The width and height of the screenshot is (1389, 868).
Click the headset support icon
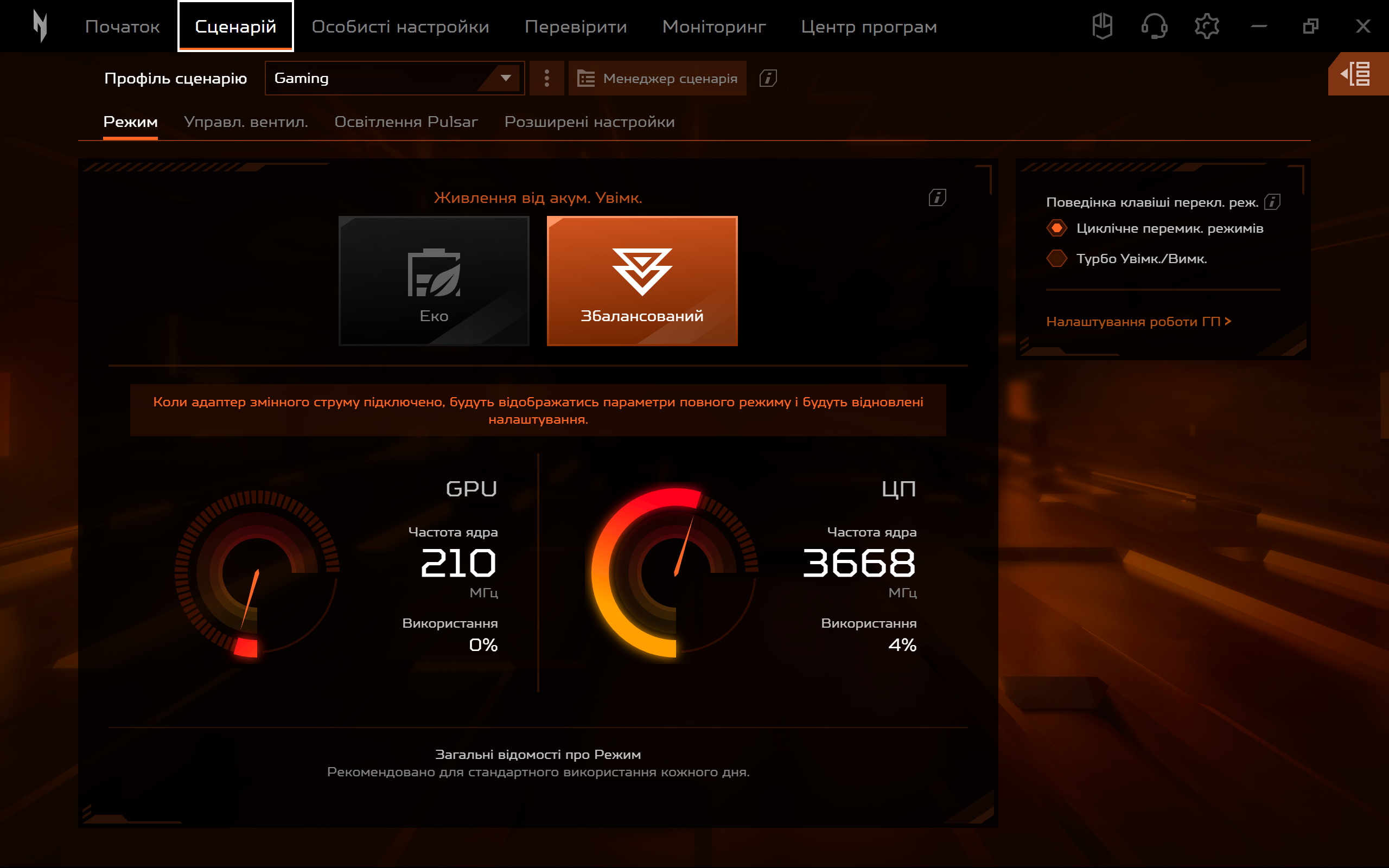(x=1155, y=25)
